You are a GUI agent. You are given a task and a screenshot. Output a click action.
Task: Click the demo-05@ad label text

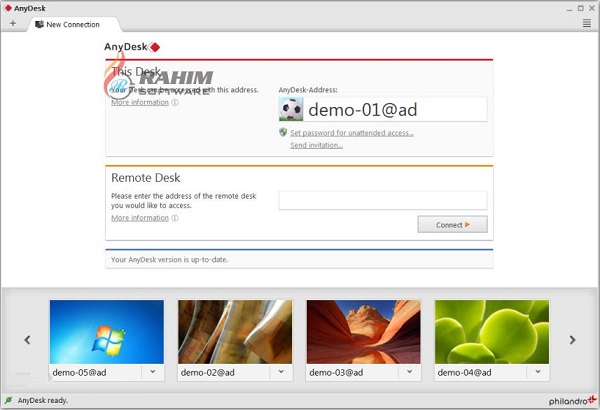pyautogui.click(x=80, y=372)
